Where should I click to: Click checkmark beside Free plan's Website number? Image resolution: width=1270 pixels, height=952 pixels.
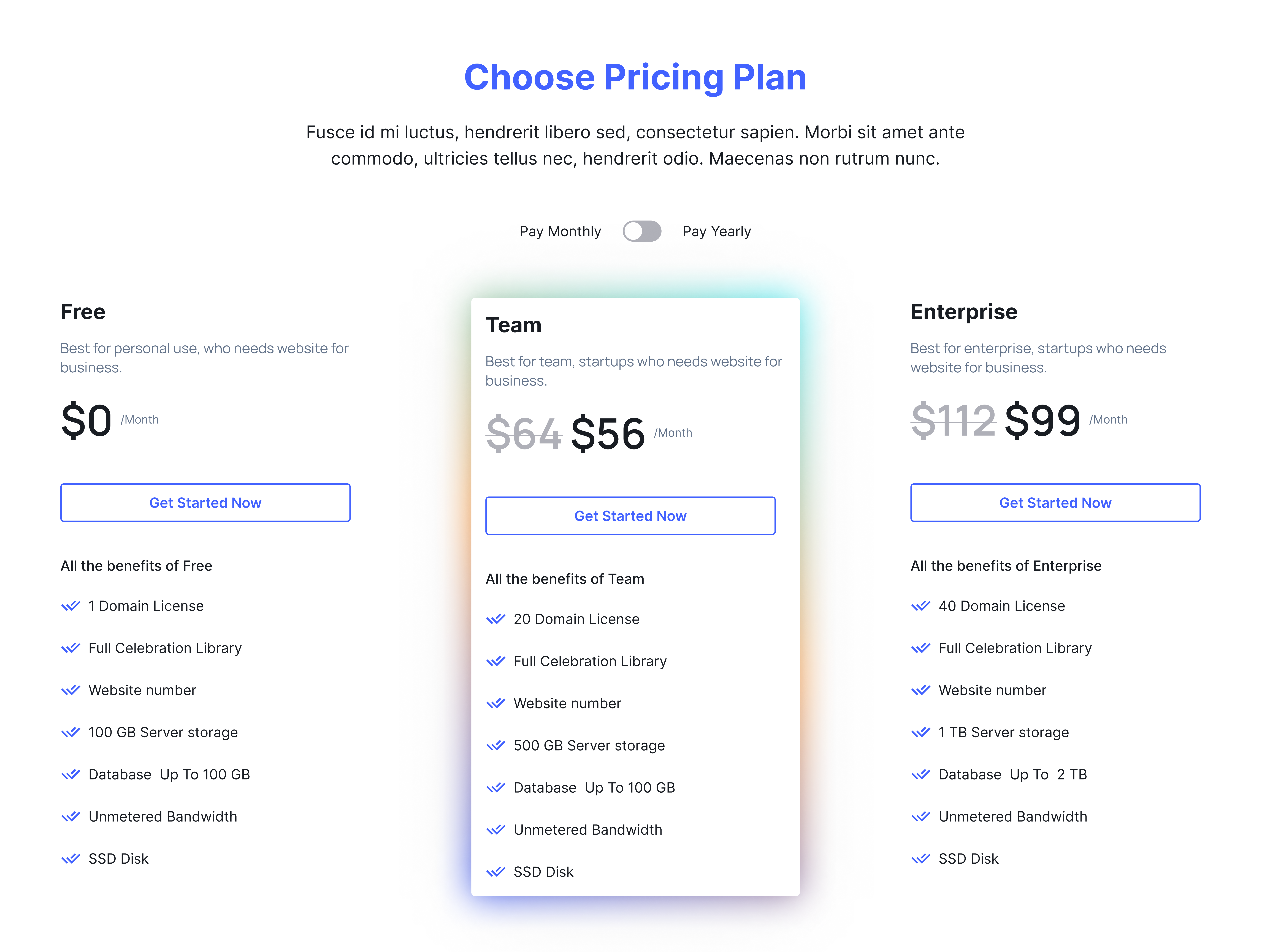(71, 690)
